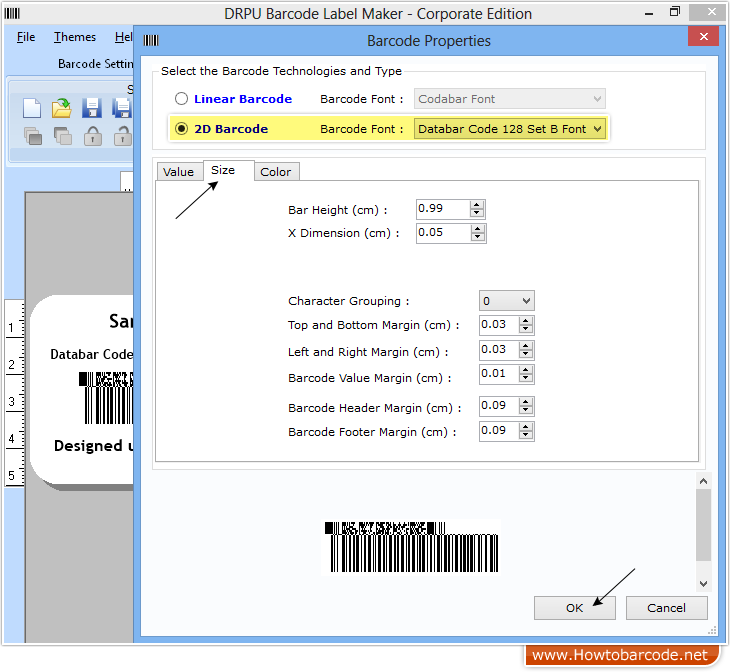Minimize the main DRPU window
Viewport: 730px width, 672px height.
[649, 13]
